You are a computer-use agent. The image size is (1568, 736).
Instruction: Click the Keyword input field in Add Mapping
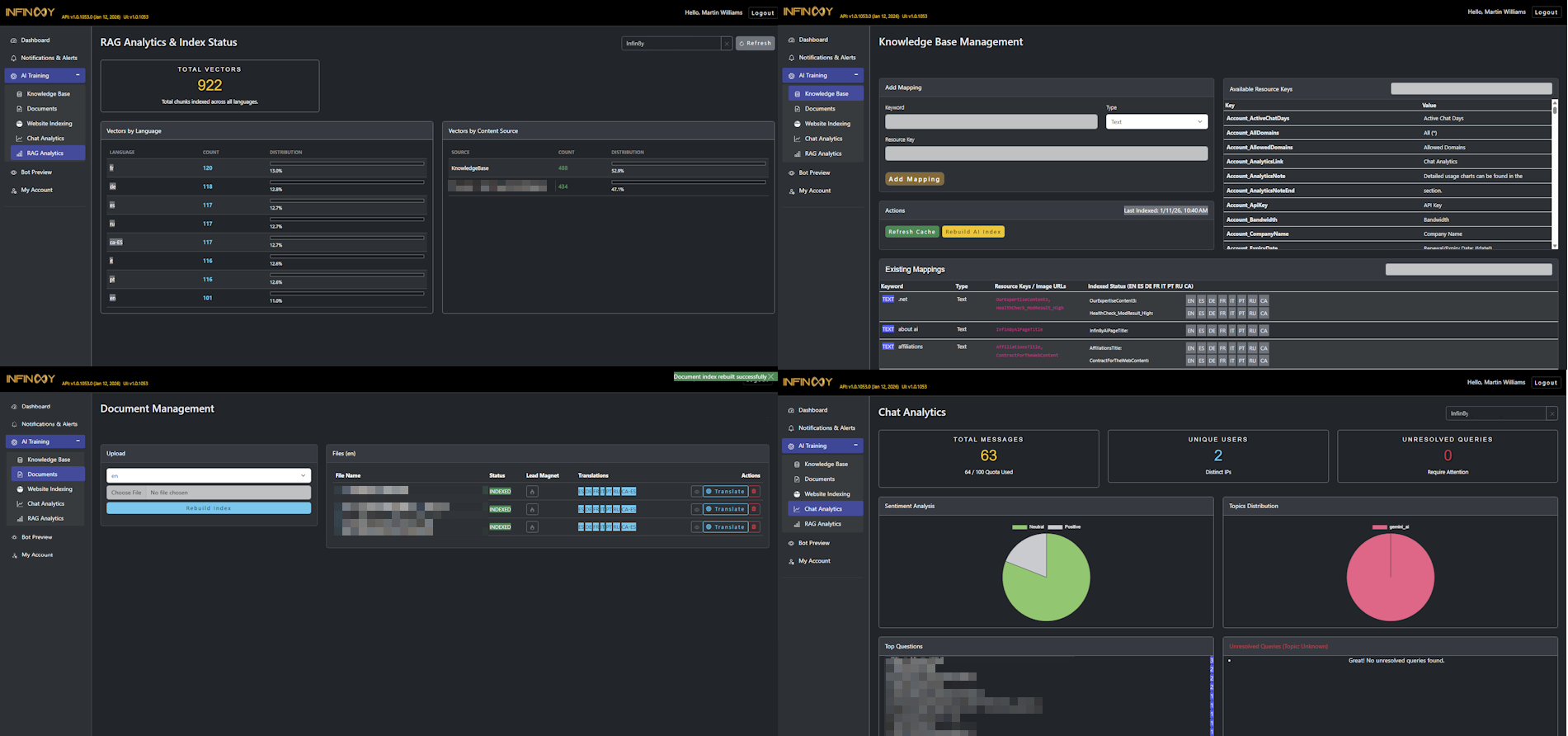tap(991, 121)
